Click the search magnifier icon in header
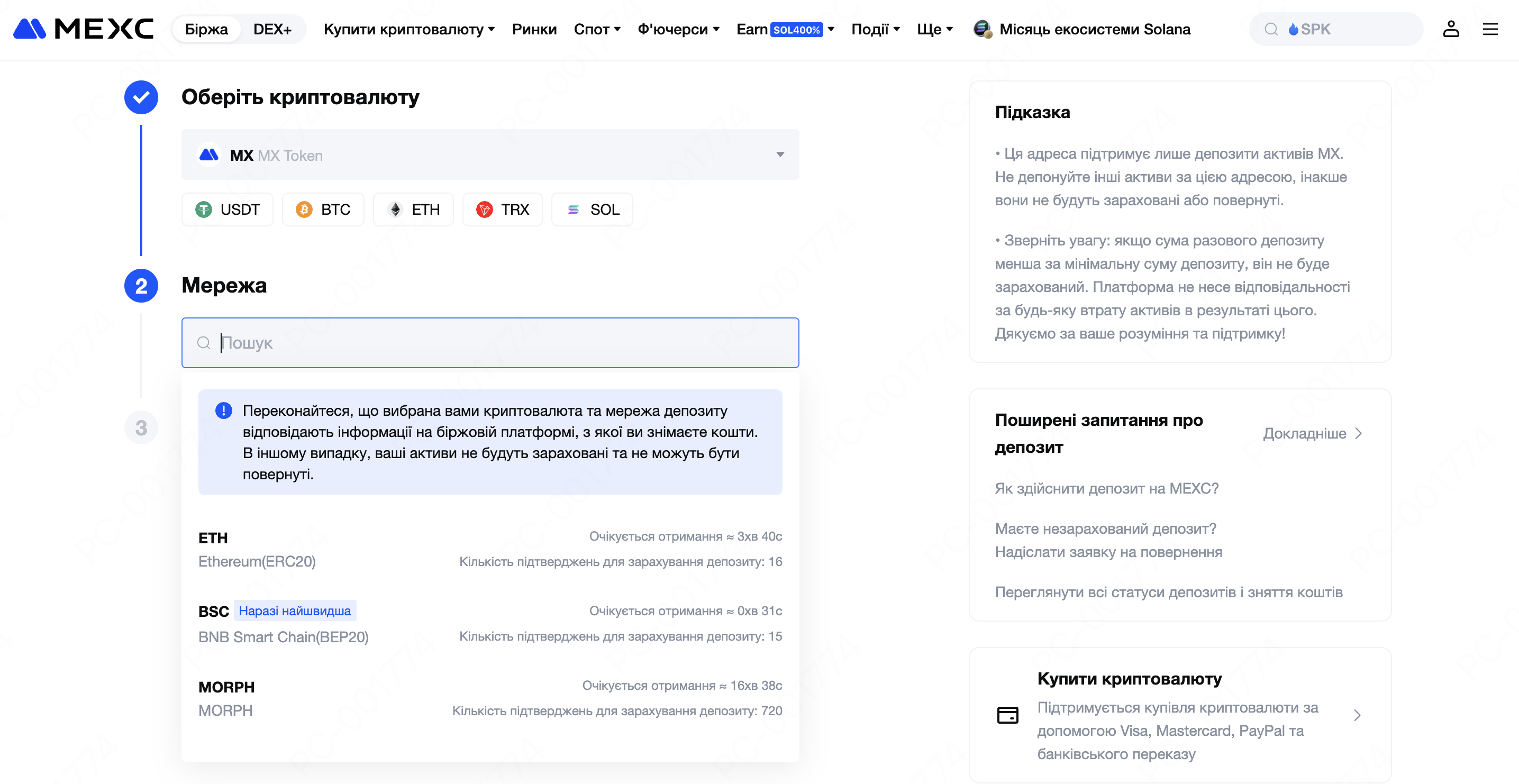The height and width of the screenshot is (784, 1519). (x=1271, y=30)
